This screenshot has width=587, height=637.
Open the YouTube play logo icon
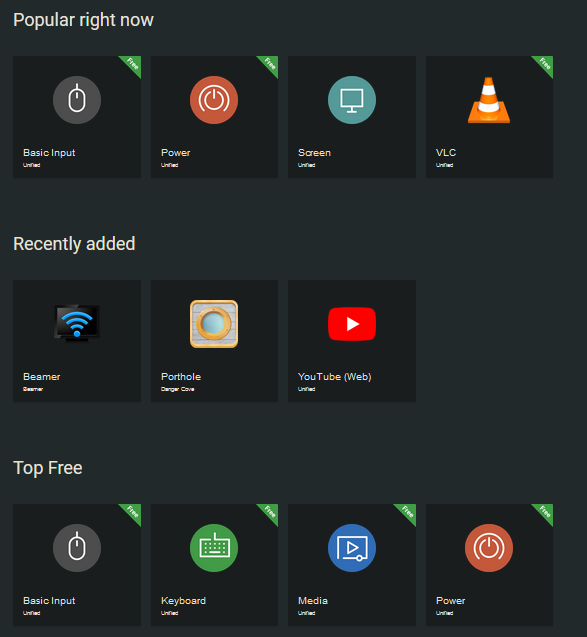[352, 324]
